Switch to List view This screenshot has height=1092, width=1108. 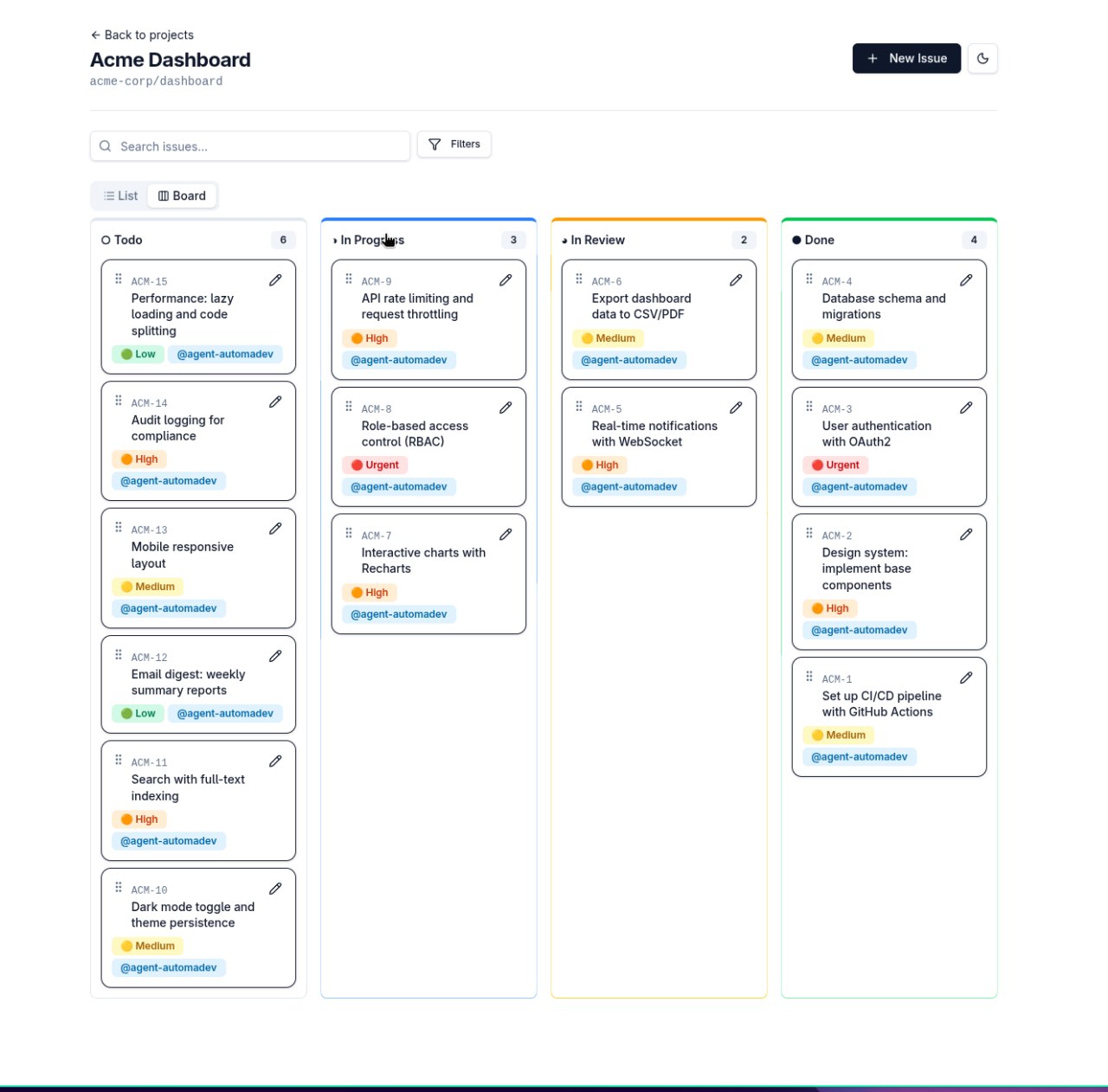[119, 195]
